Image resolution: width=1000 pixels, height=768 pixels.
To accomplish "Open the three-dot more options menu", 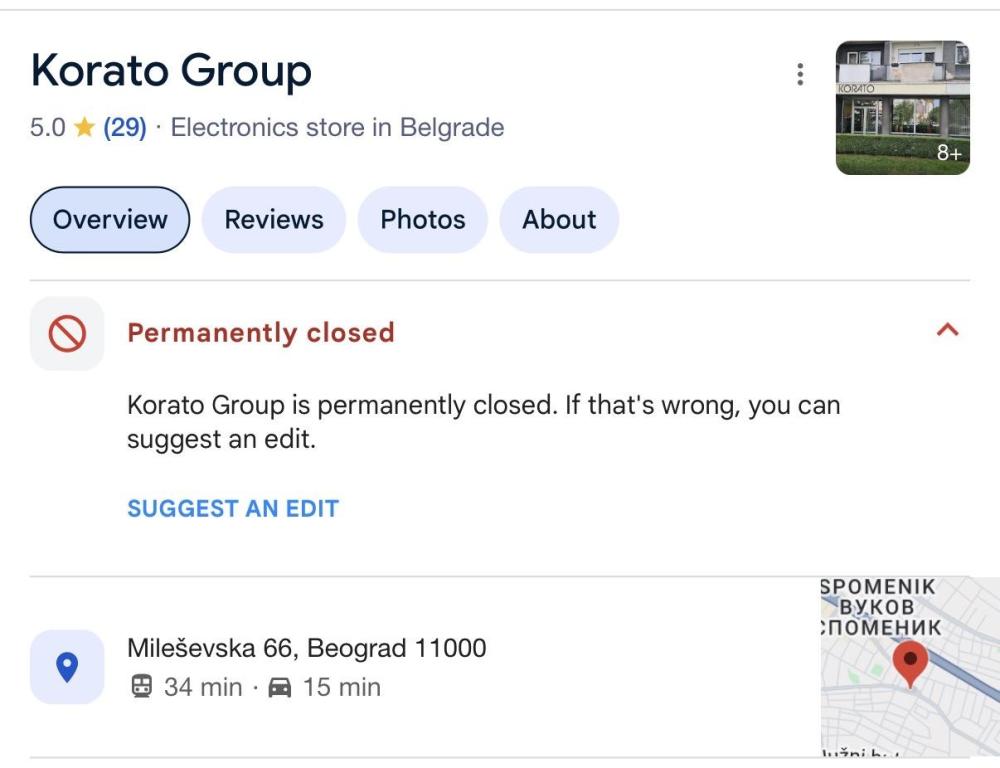I will (799, 74).
